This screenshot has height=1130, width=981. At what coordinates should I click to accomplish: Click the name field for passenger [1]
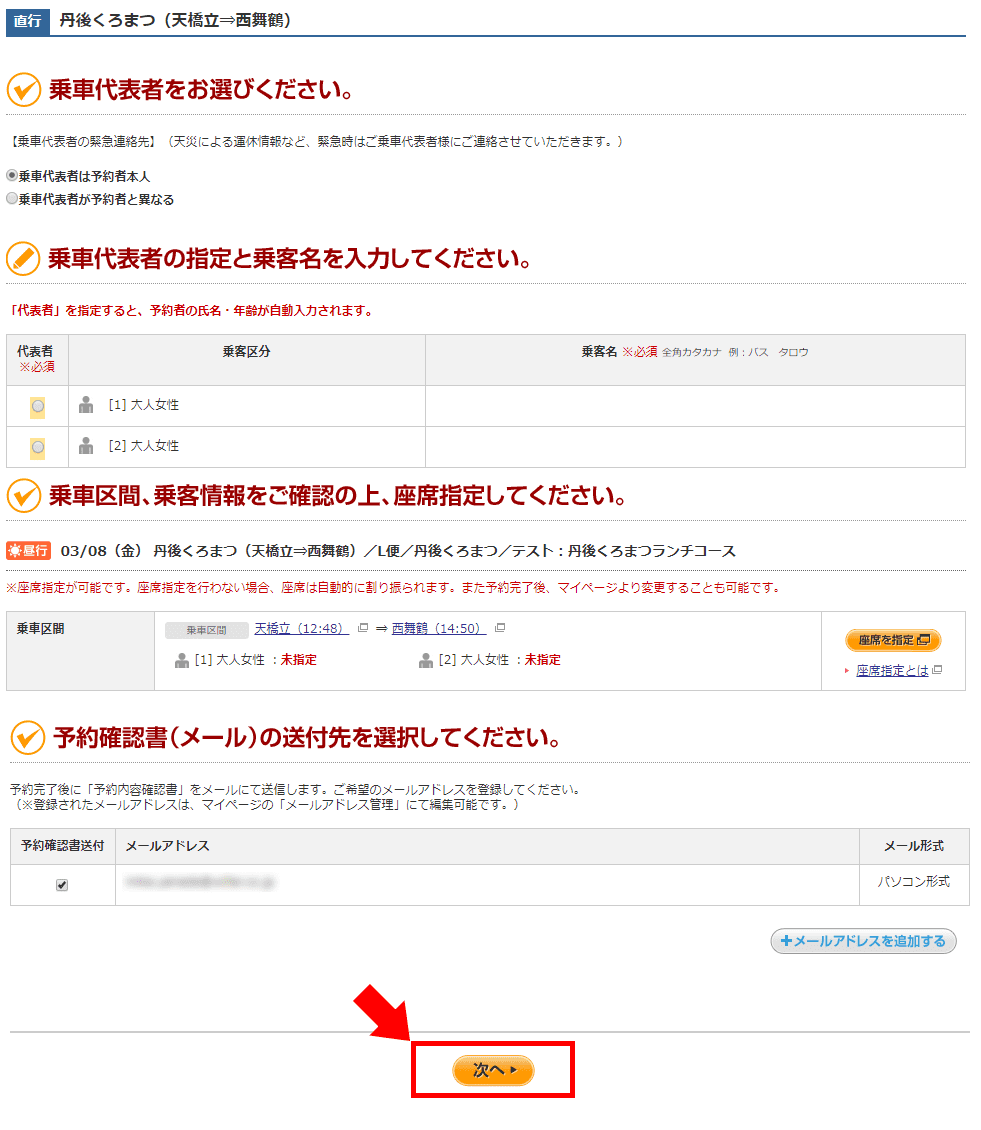(695, 406)
